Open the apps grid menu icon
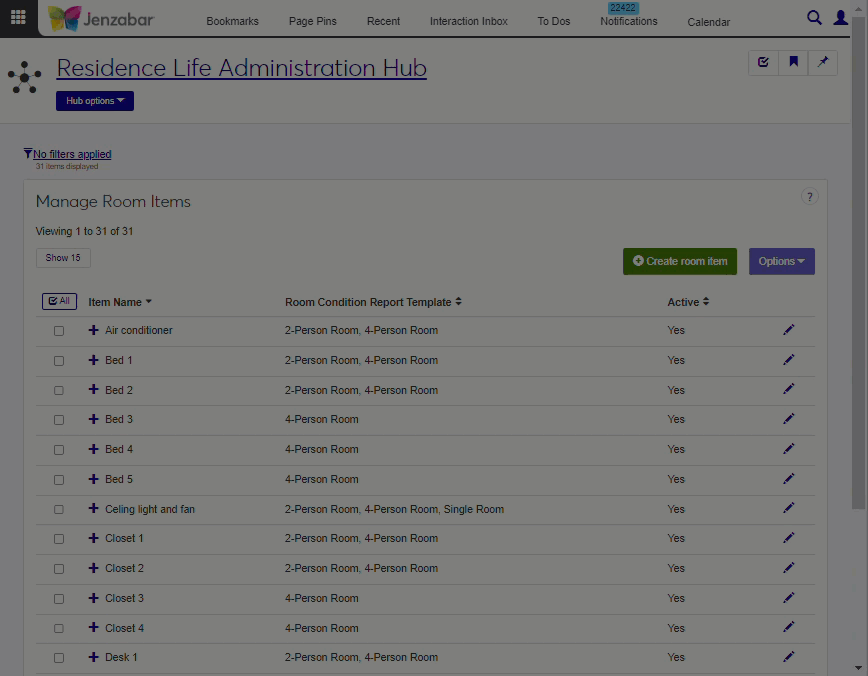868x676 pixels. [18, 17]
